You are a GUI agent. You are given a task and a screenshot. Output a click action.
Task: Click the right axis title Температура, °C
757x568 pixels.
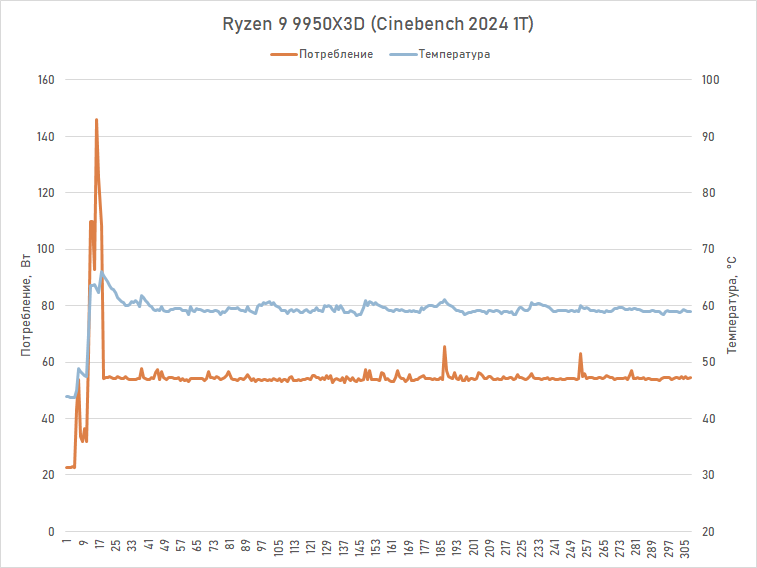731,305
